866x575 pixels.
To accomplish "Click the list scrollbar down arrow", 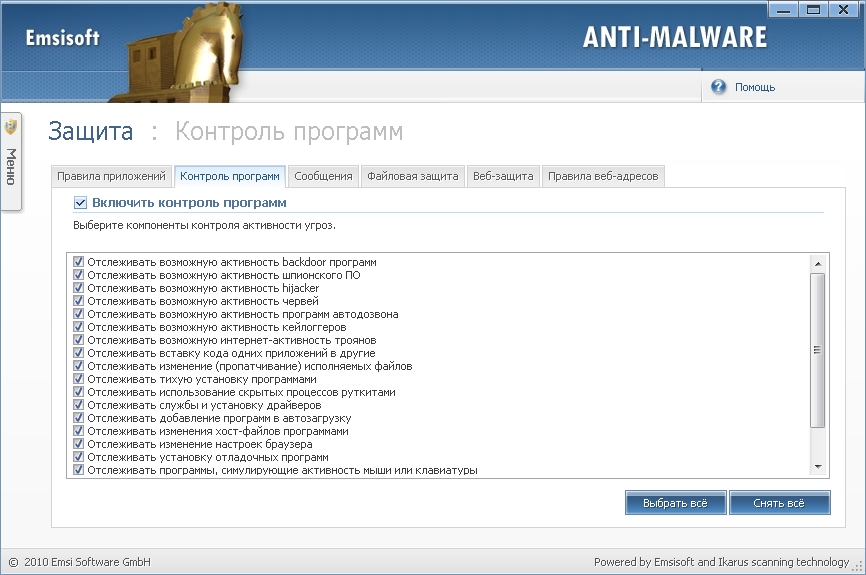I will click(x=818, y=467).
